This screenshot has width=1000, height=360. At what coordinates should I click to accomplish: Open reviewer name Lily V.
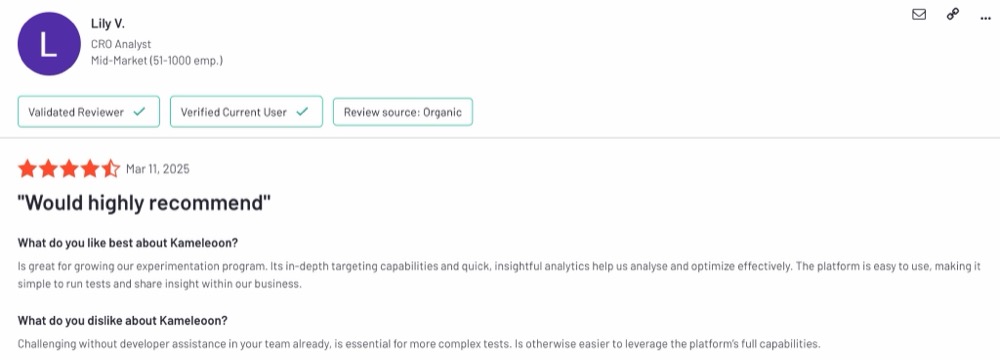(108, 24)
